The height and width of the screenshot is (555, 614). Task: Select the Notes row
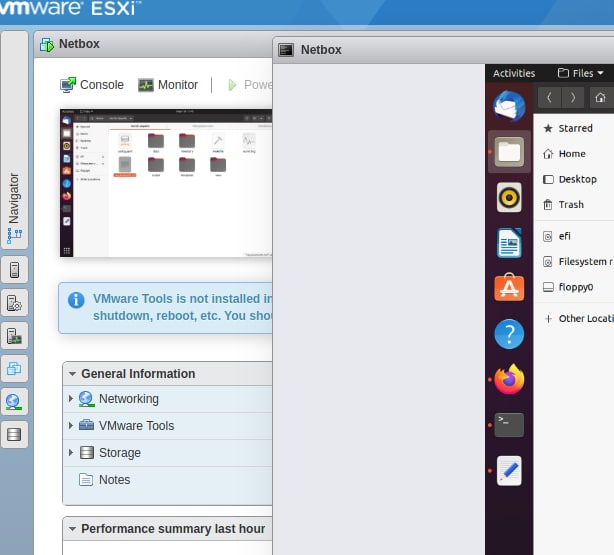click(x=168, y=479)
